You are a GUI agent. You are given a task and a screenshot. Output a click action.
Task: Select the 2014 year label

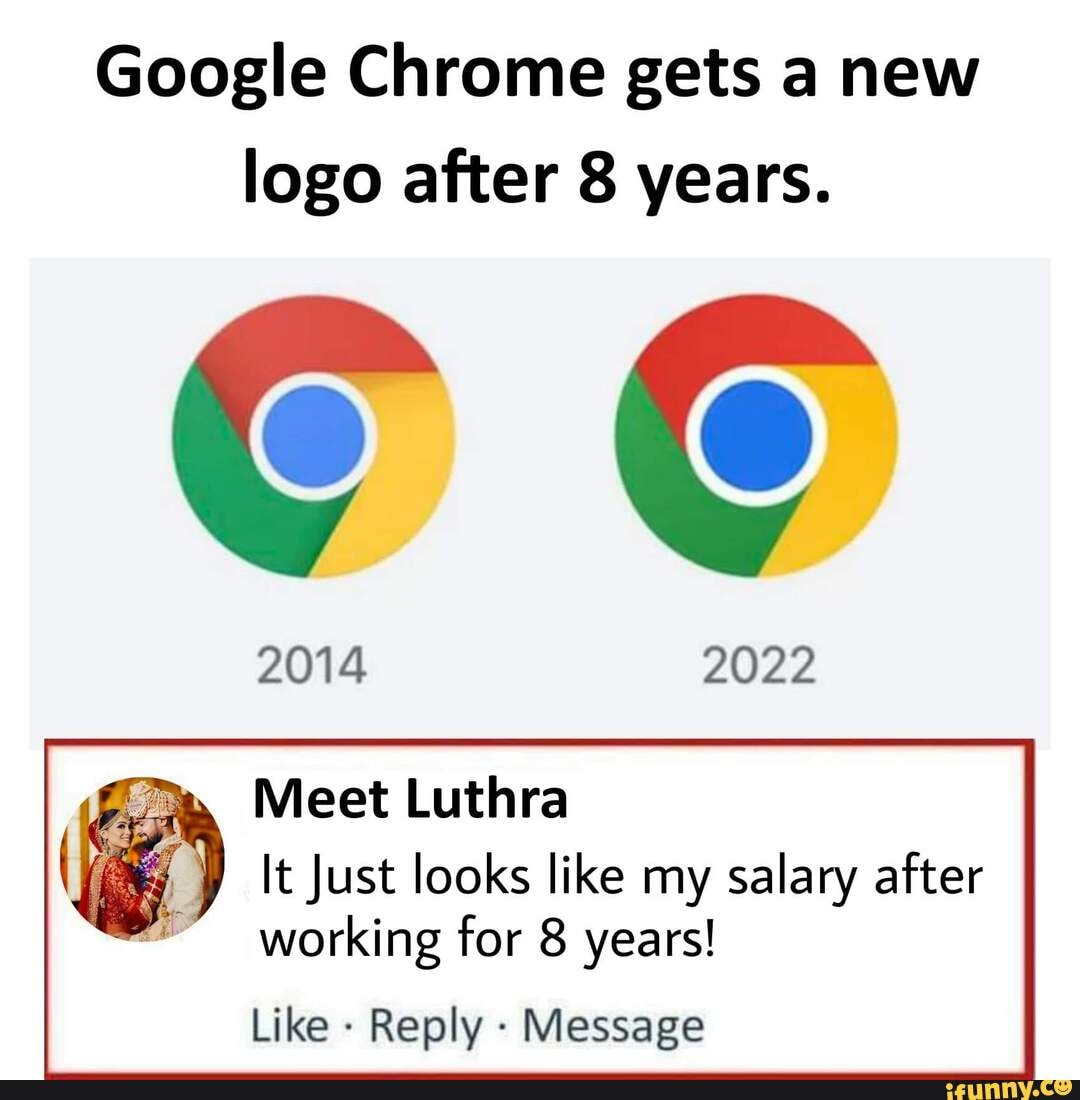(315, 663)
